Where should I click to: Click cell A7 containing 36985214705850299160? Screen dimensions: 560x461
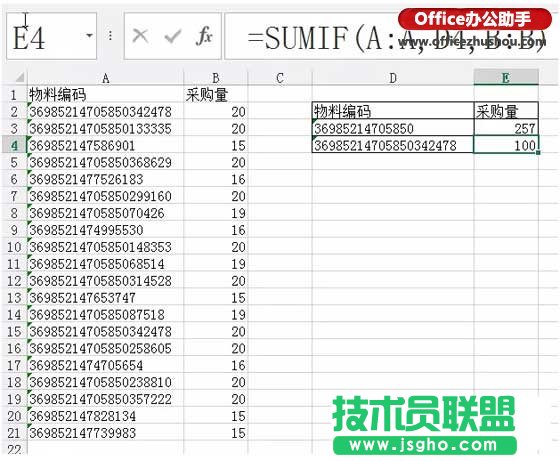105,196
